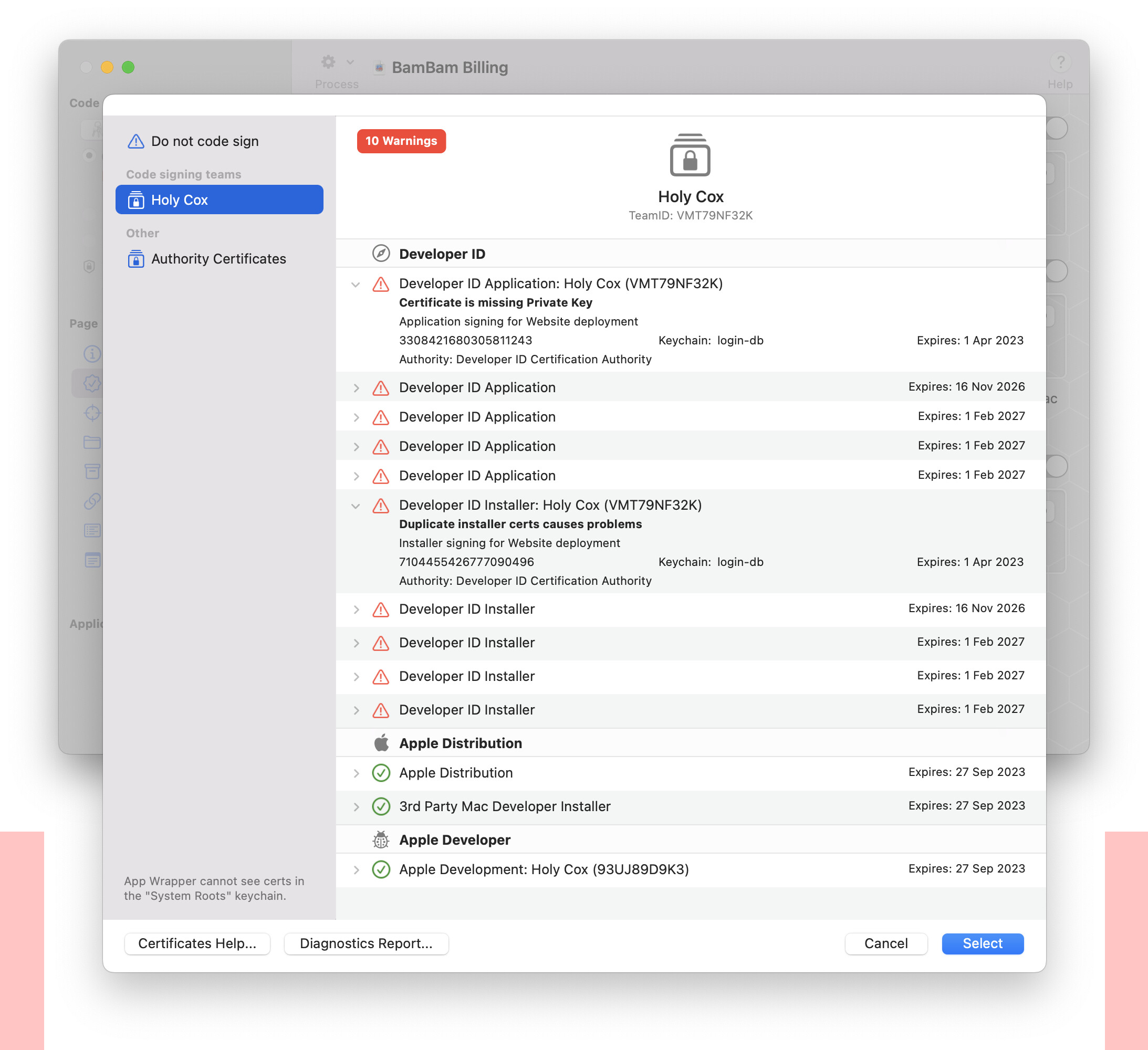Screen dimensions: 1148x1050
Task: Collapse Developer ID Installer: Holy Cox details
Action: click(356, 506)
